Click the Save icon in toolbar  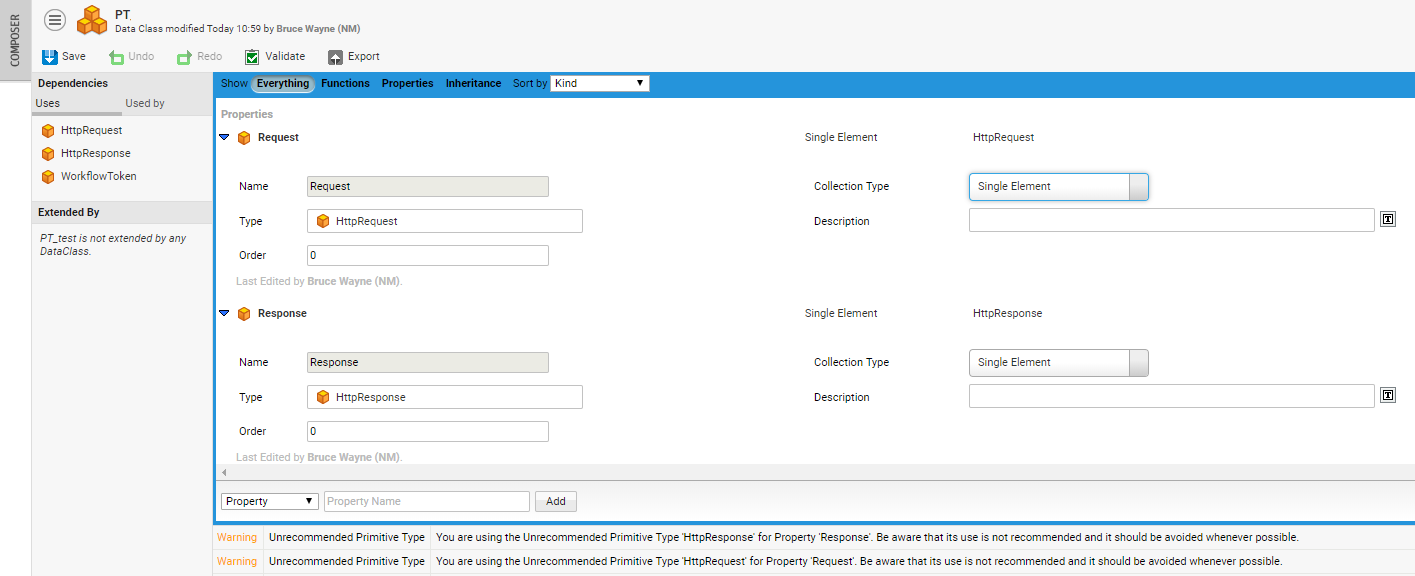click(50, 57)
